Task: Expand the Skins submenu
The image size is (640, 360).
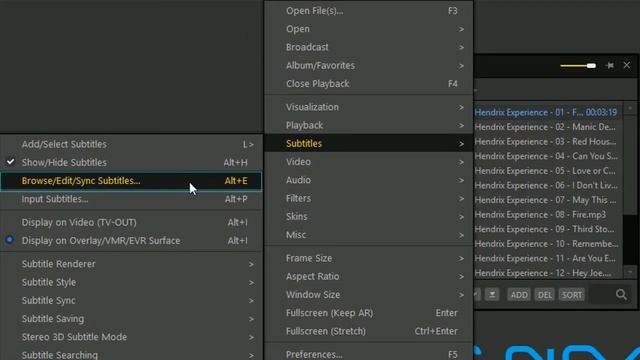Action: click(x=369, y=217)
